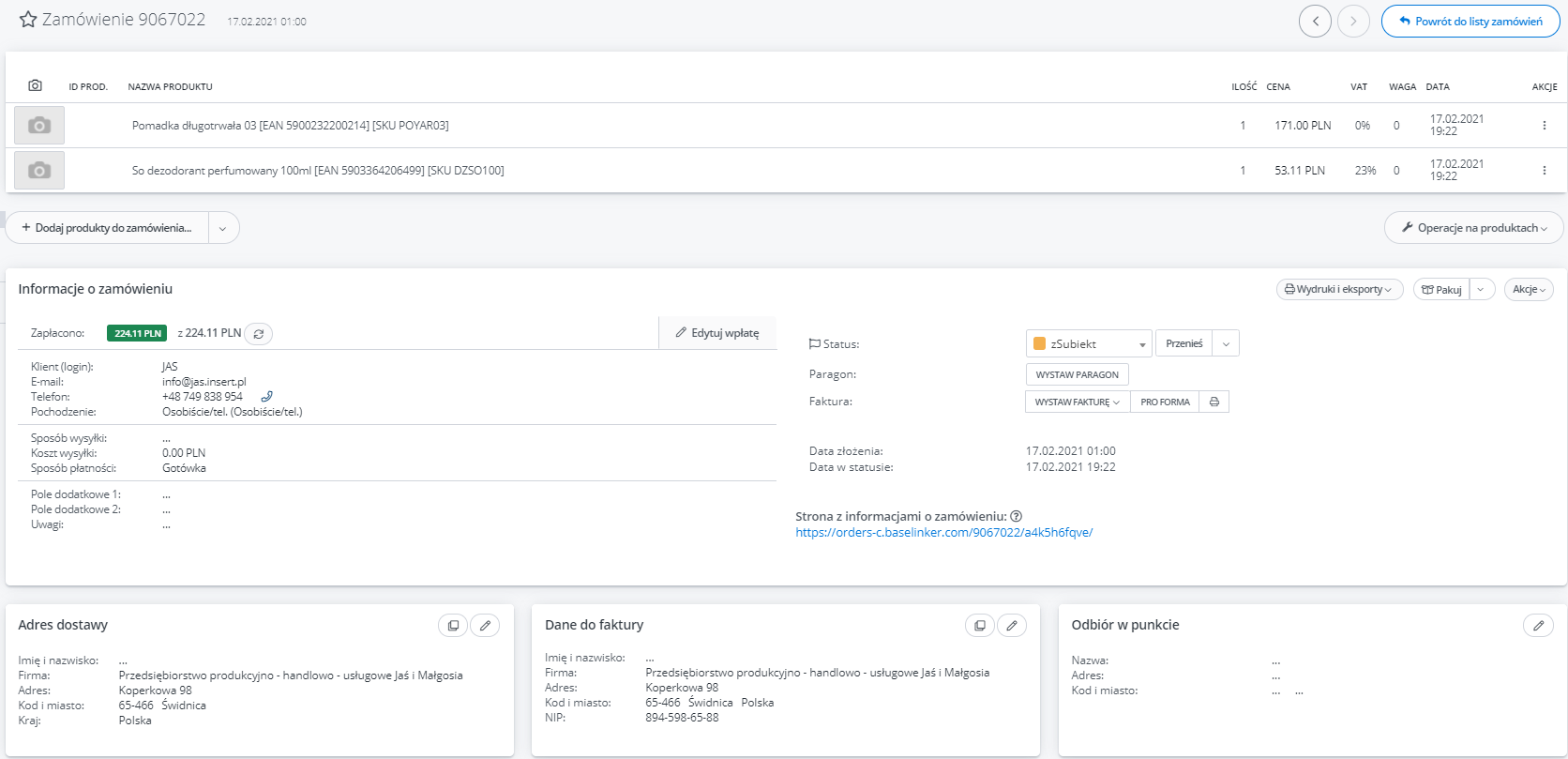The image size is (1568, 759).
Task: Click Osobiście/tel. origin value
Action: 232,412
